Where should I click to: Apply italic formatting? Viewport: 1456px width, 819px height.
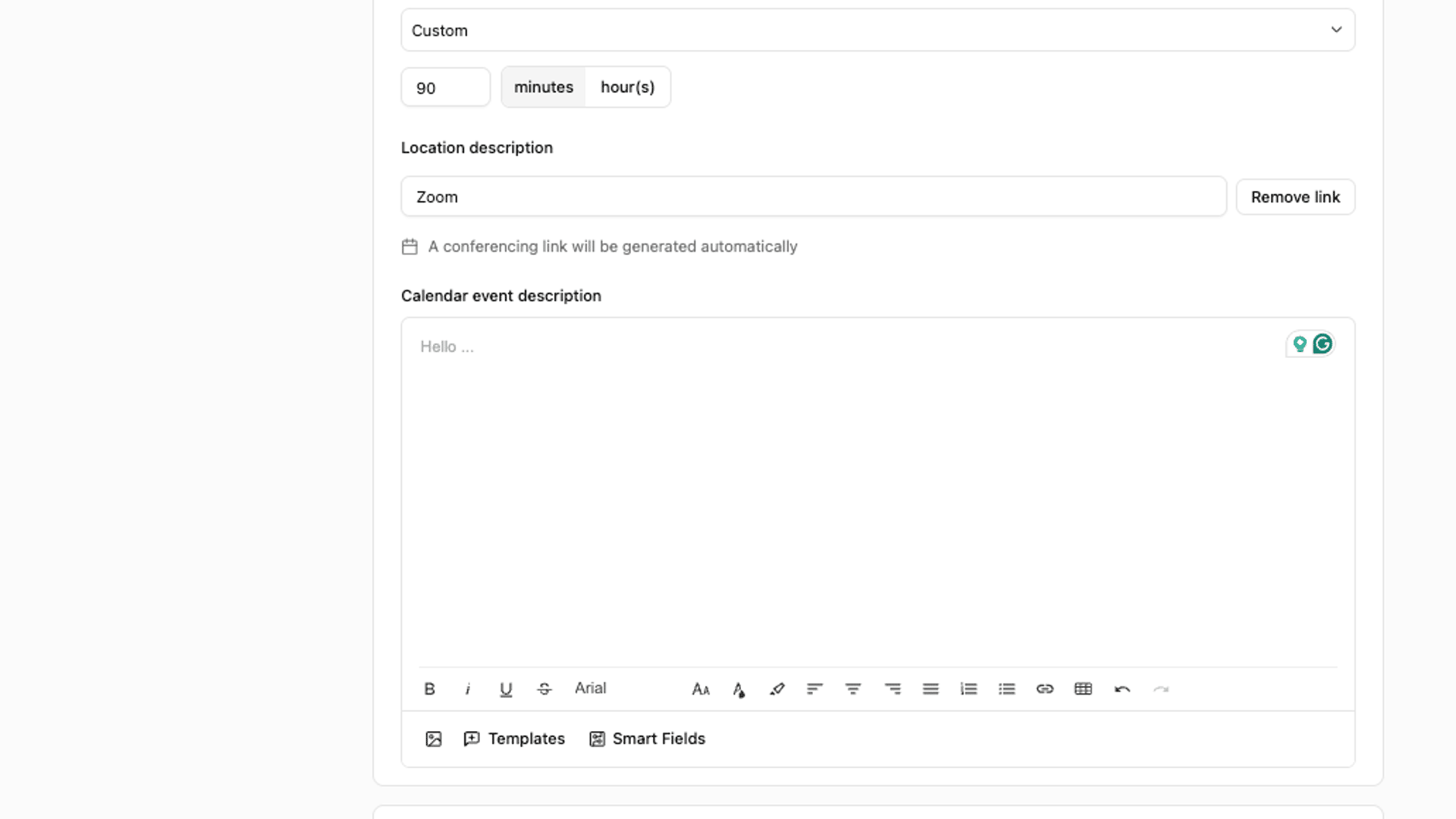(468, 689)
